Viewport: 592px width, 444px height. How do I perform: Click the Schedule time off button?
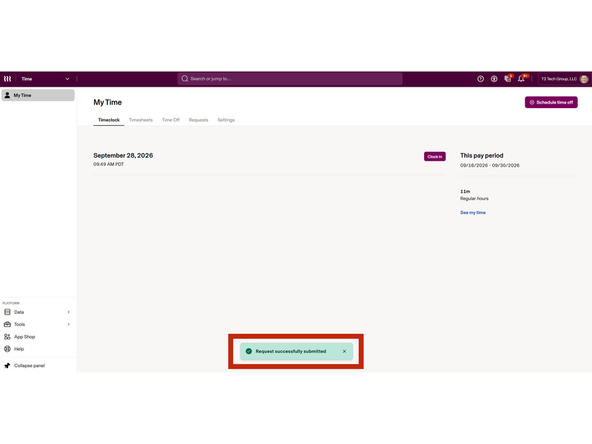pos(551,102)
